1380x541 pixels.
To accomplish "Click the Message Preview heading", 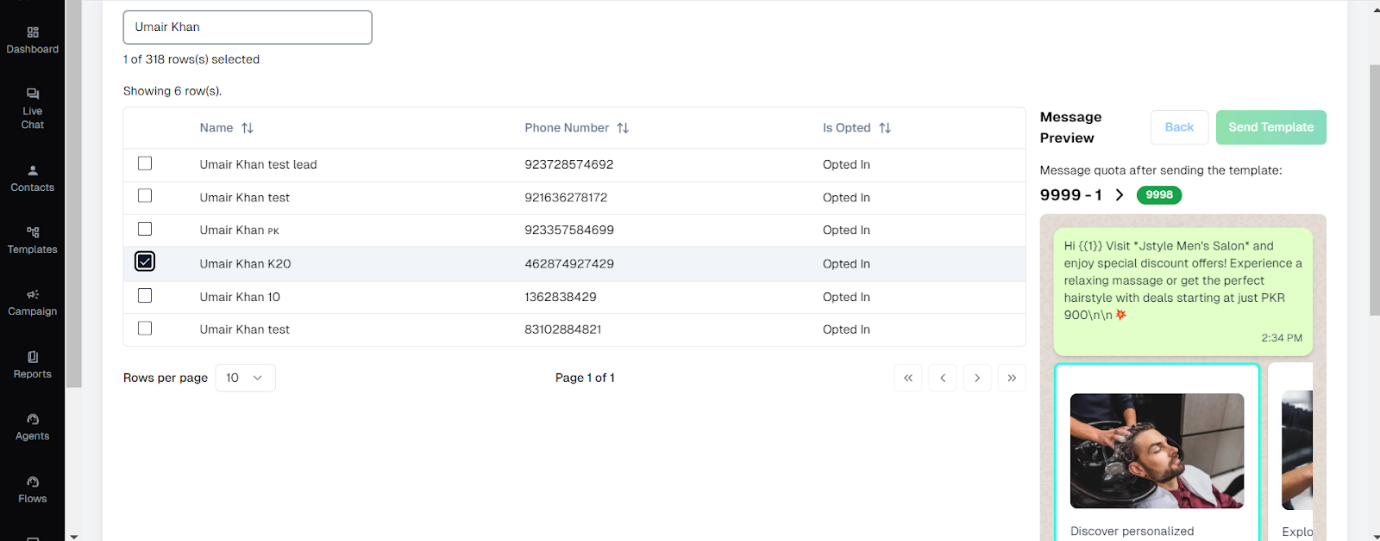I will [x=1071, y=128].
